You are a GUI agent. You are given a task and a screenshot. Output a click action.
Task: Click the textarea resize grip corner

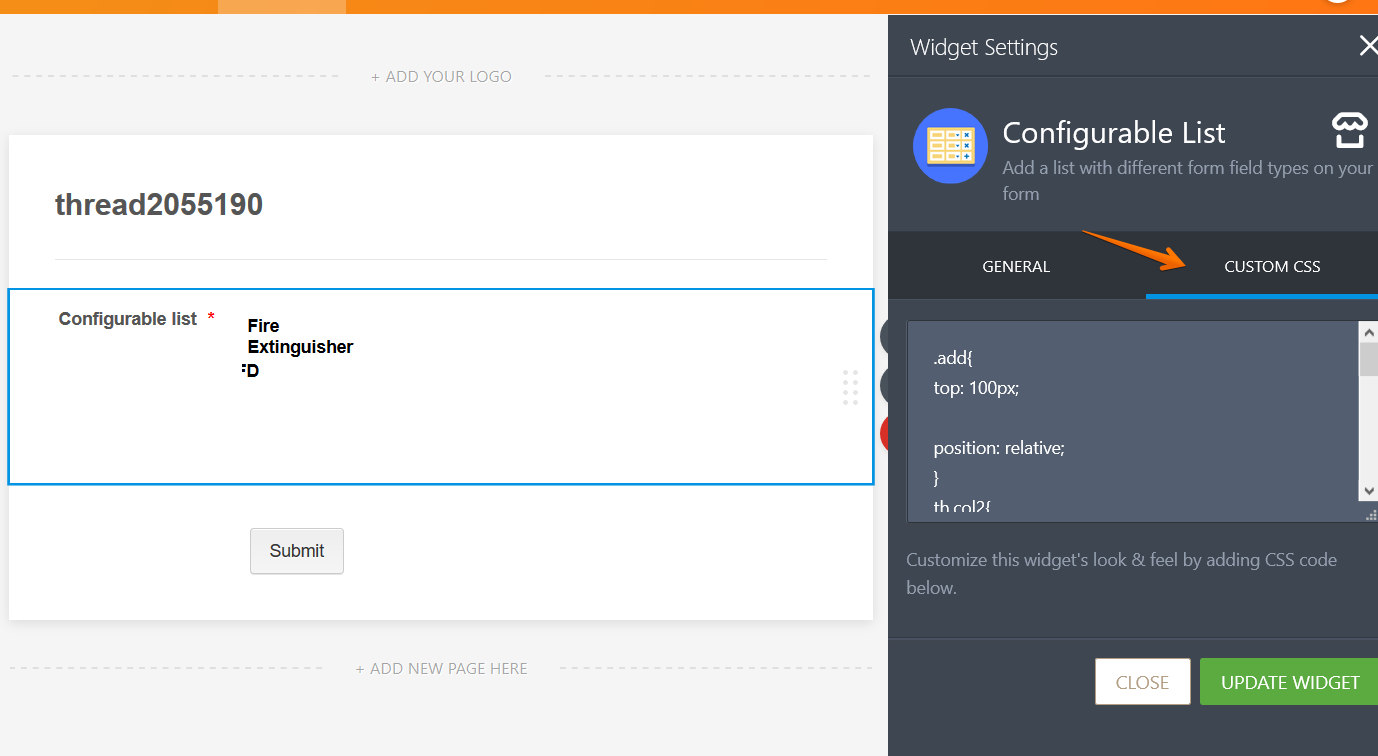click(1370, 514)
